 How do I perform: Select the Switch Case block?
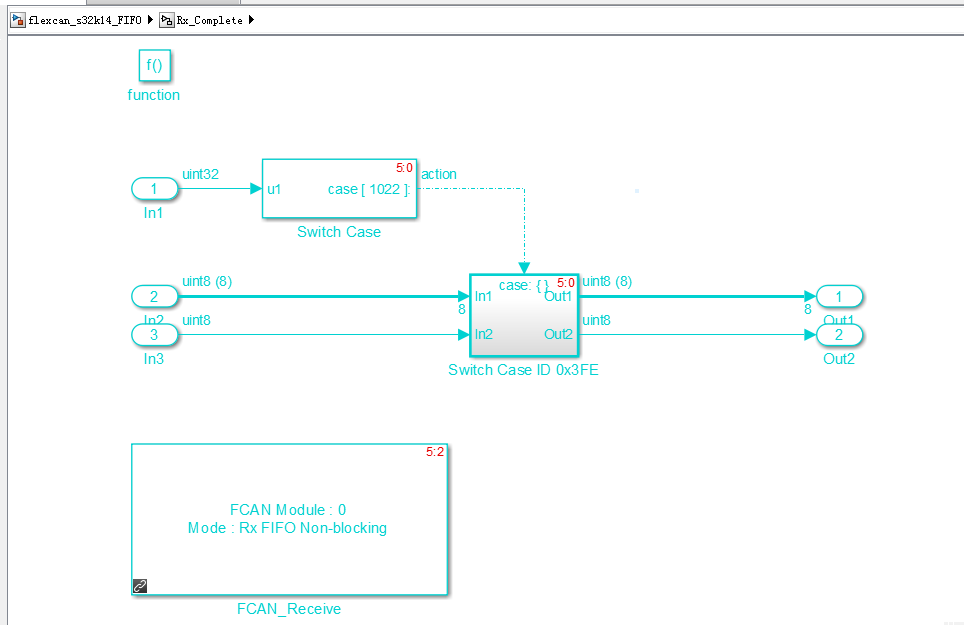[339, 189]
